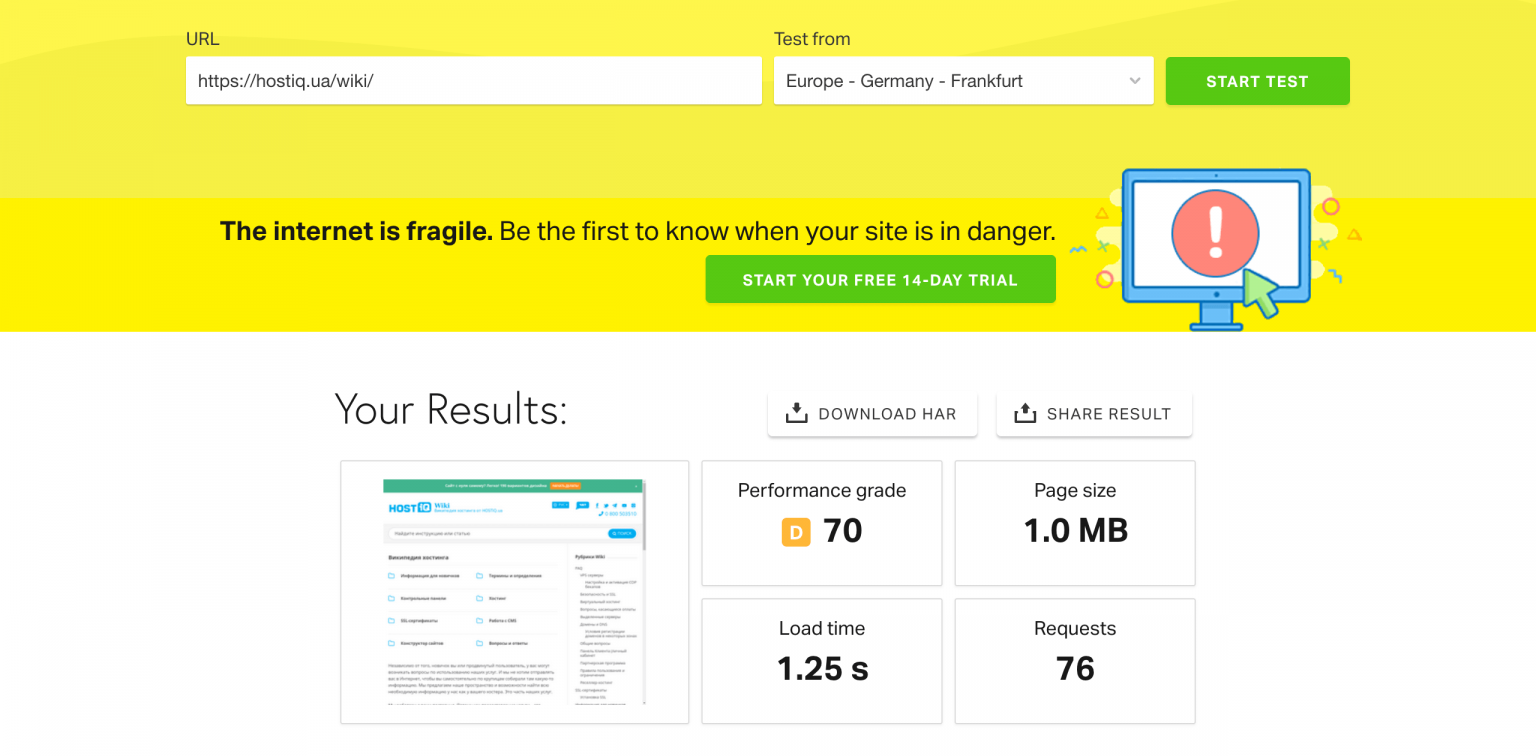Open the website screenshot thumbnail
The width and height of the screenshot is (1536, 756).
tap(514, 592)
